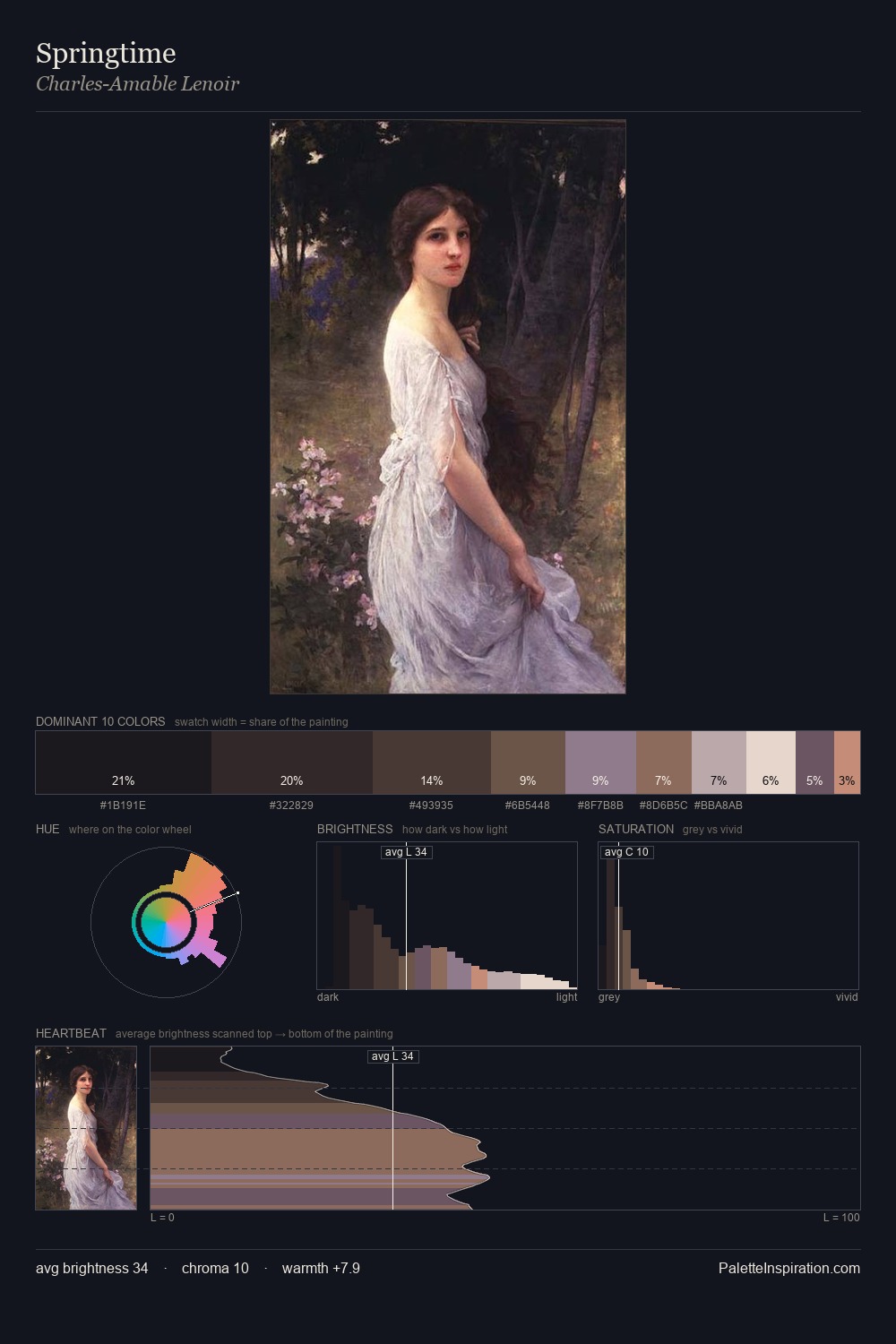Click hex label #8D6B5C
The image size is (896, 1344).
pyautogui.click(x=663, y=805)
